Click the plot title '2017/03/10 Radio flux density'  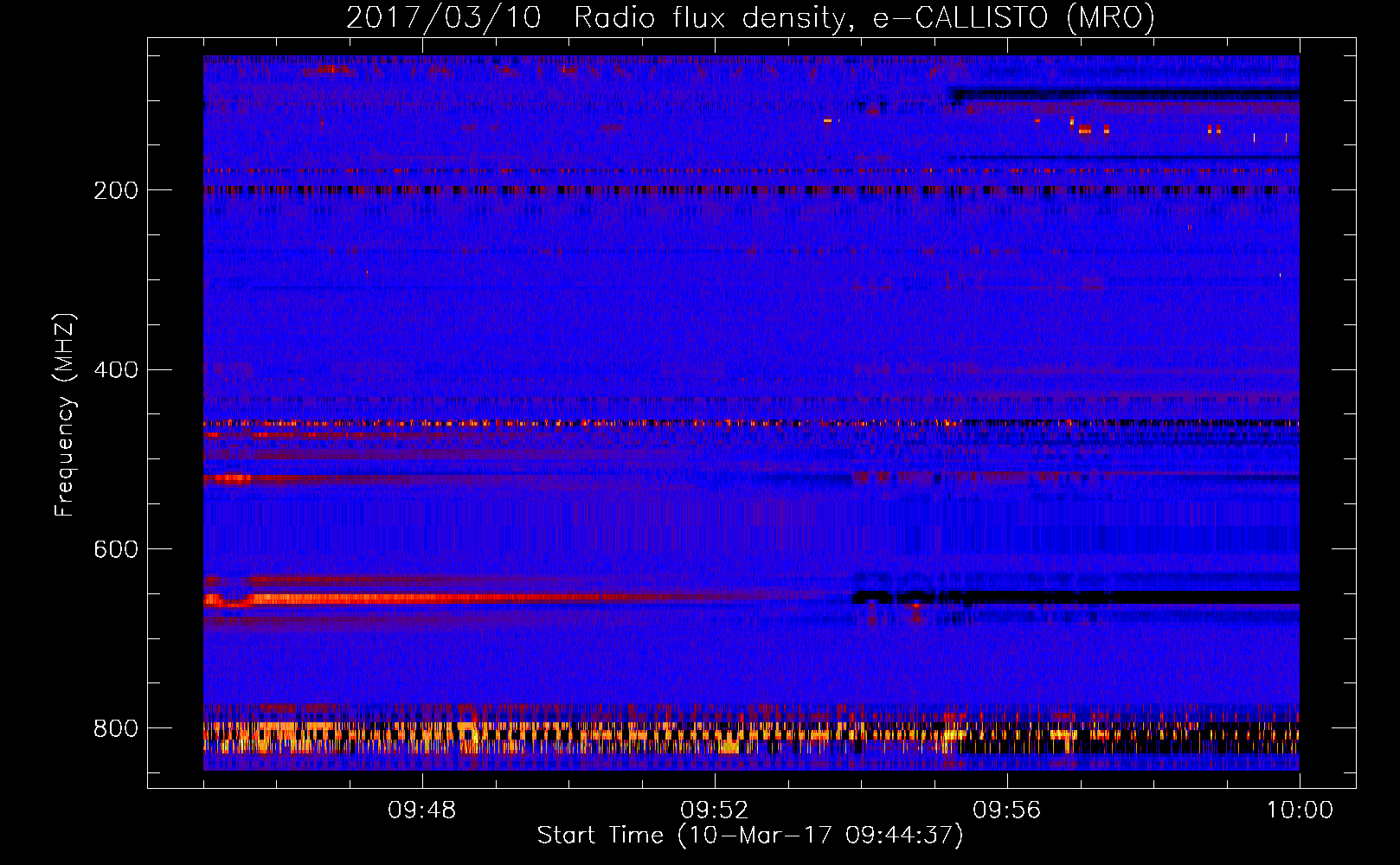(x=596, y=19)
